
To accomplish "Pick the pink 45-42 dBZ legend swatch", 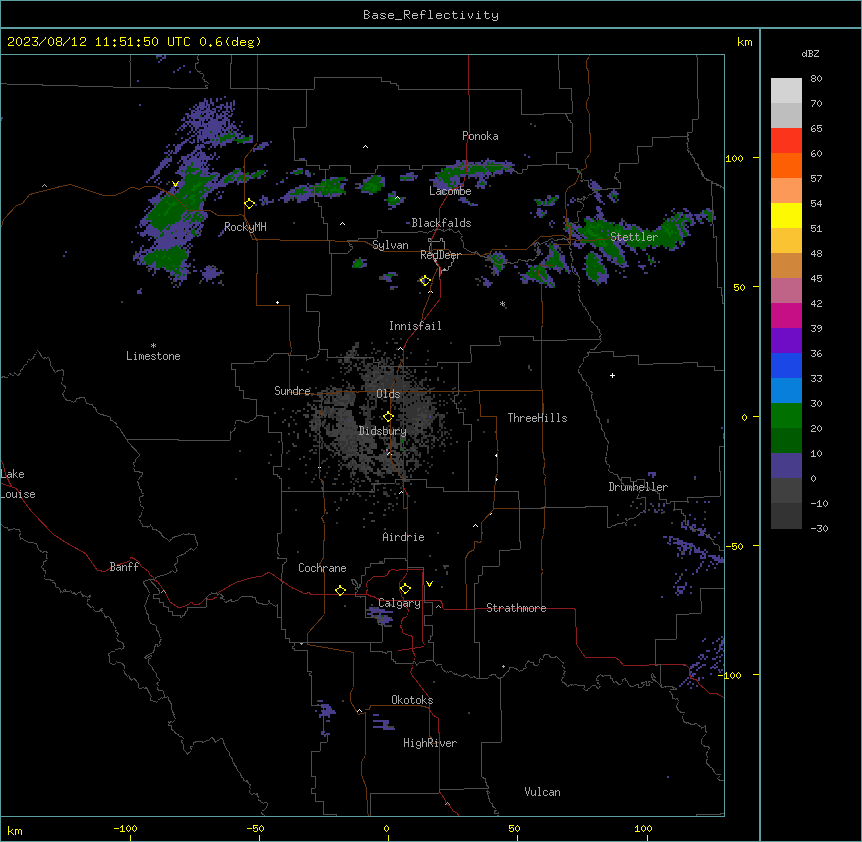I will coord(786,291).
